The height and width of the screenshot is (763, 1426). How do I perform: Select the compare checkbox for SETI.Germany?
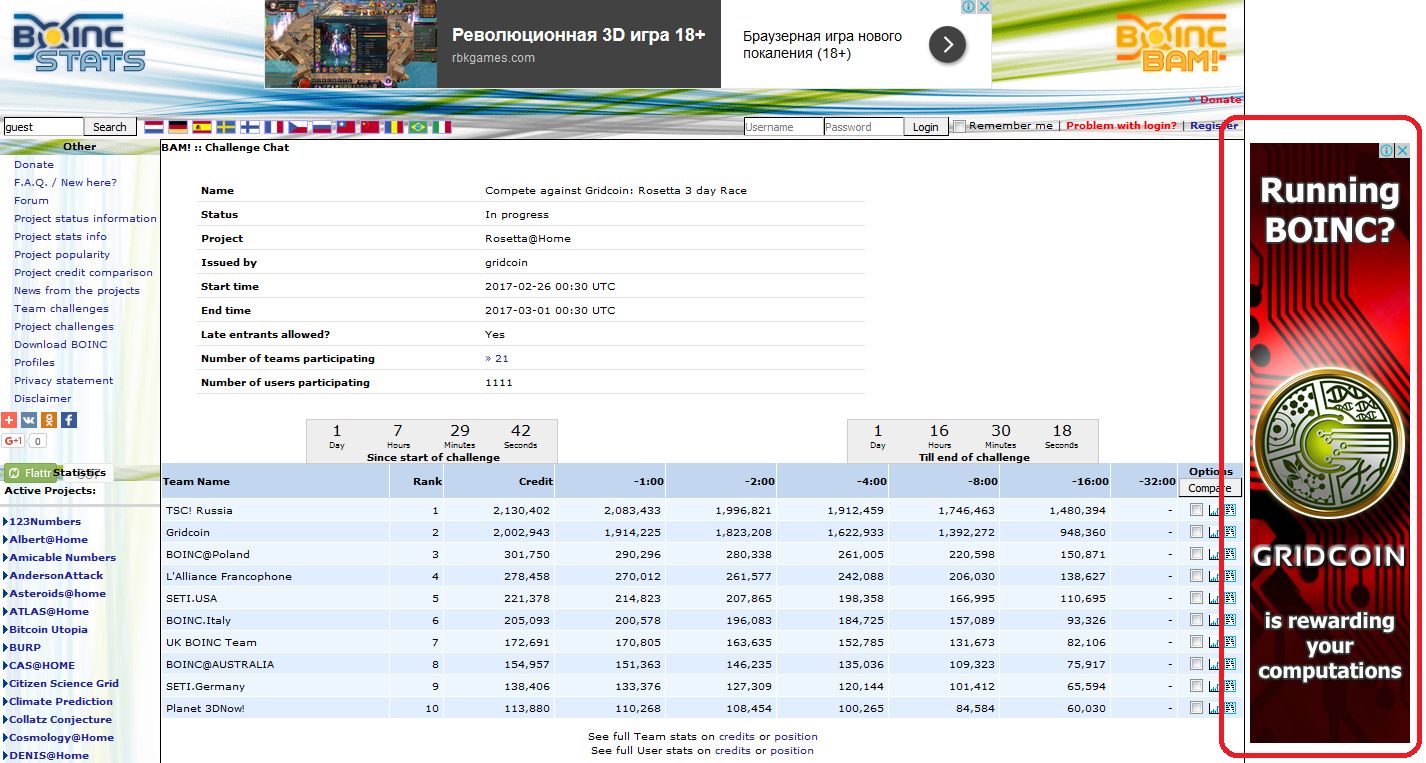click(x=1196, y=686)
